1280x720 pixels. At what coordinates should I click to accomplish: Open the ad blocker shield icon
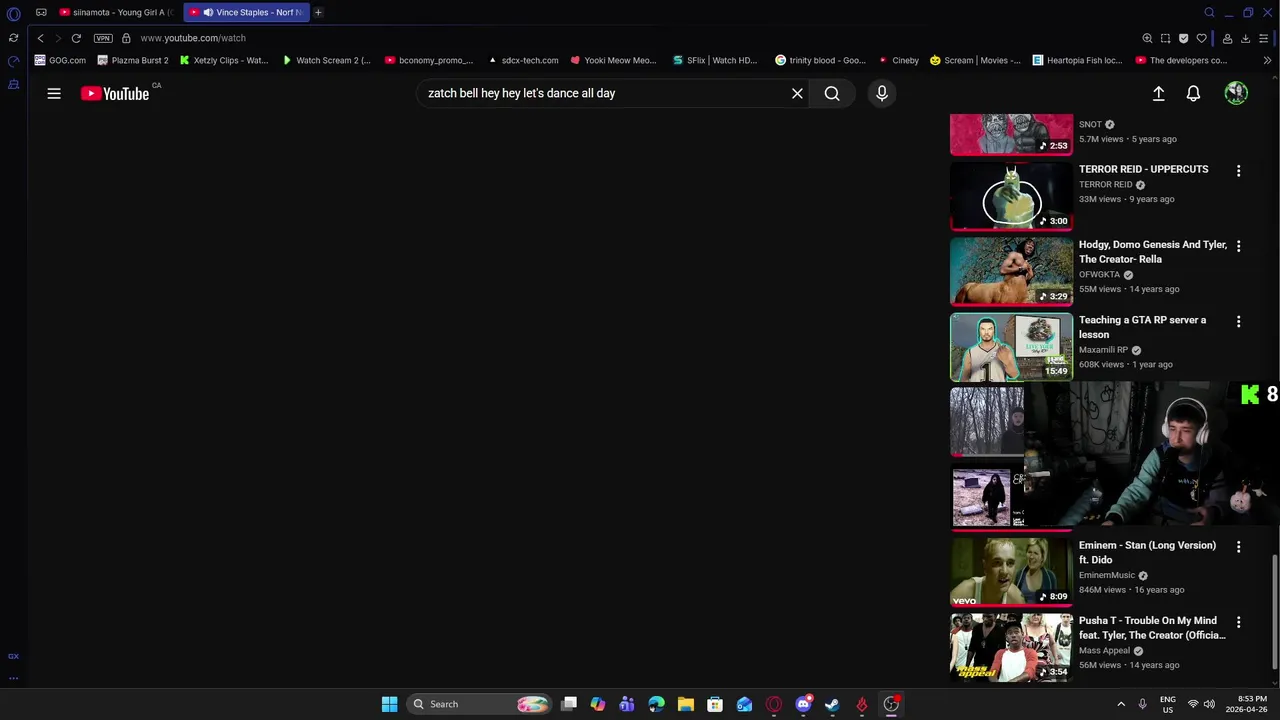pyautogui.click(x=1183, y=38)
